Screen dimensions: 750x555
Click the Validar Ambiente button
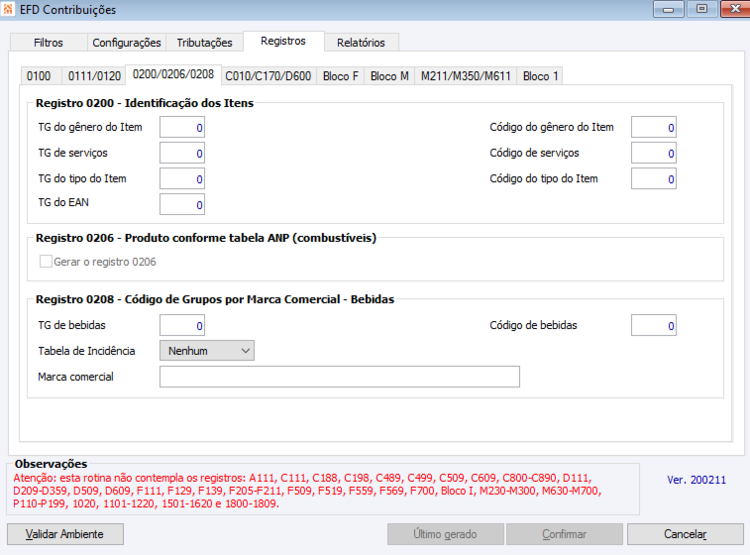[x=66, y=534]
